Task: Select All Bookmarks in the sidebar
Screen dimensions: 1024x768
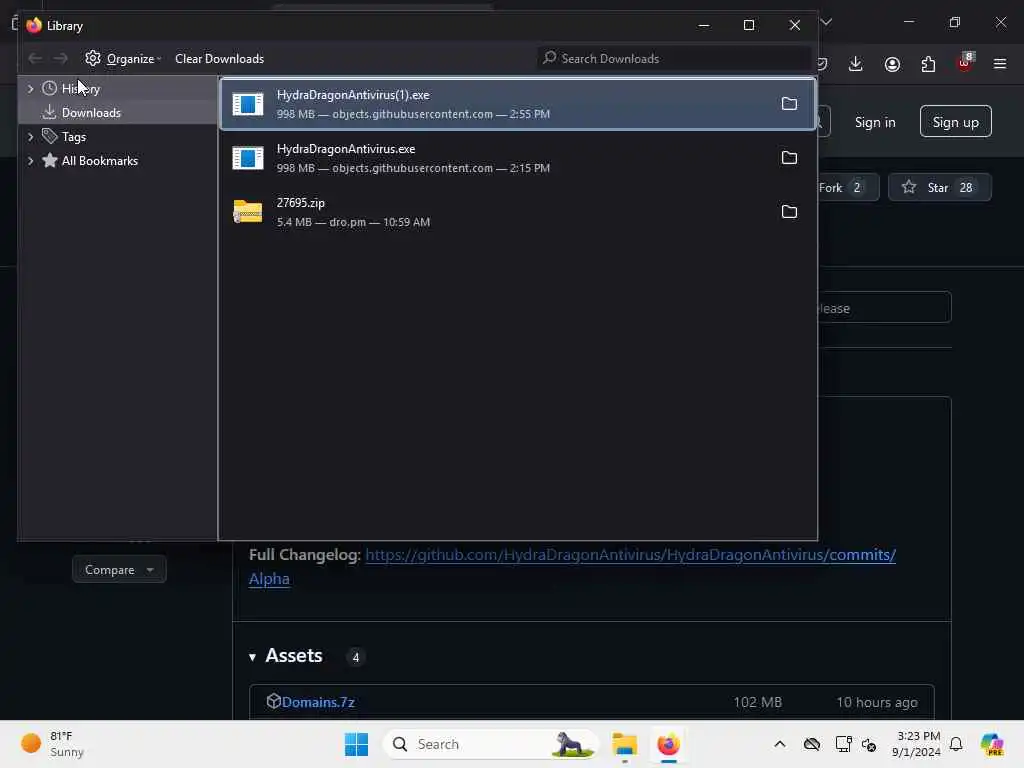Action: click(x=99, y=161)
